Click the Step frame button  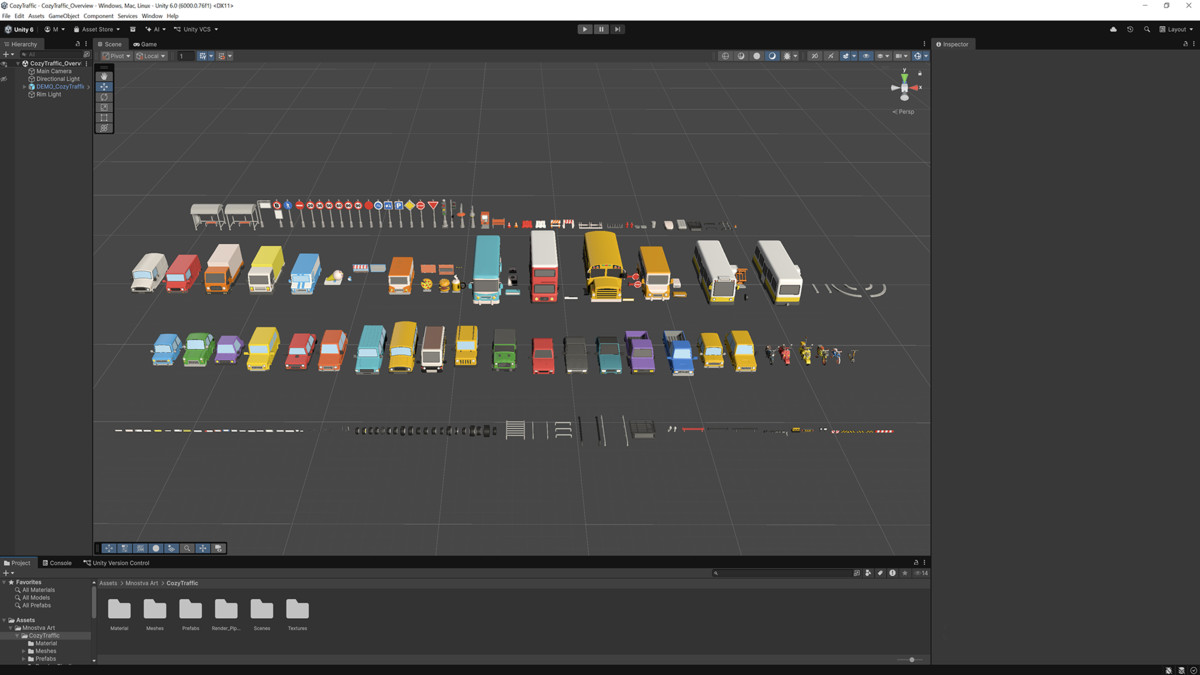pos(617,29)
